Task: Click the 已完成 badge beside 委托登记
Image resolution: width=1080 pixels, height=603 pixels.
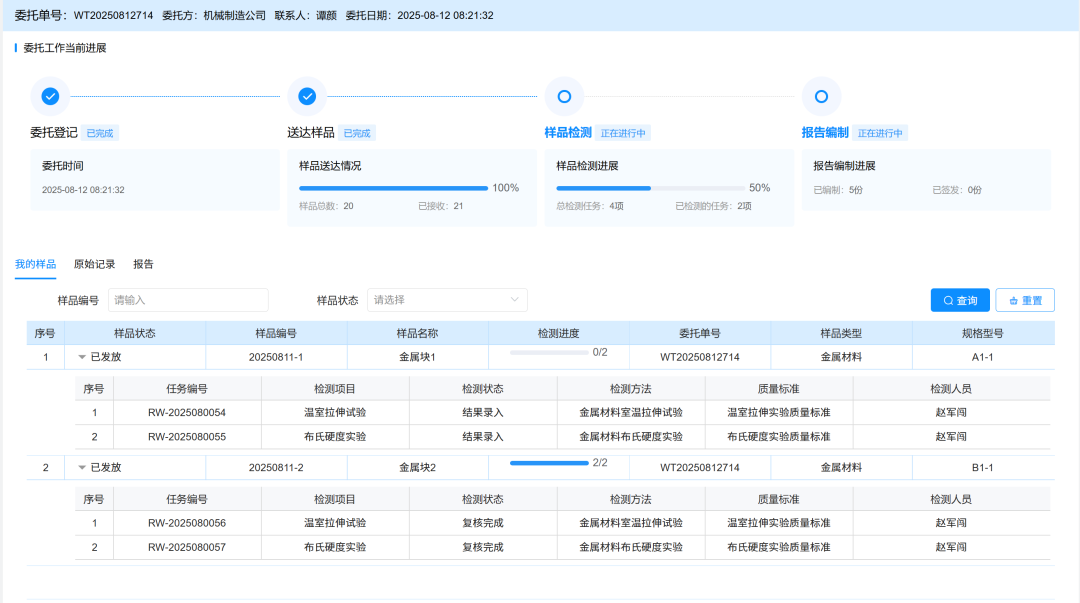Action: [x=100, y=131]
